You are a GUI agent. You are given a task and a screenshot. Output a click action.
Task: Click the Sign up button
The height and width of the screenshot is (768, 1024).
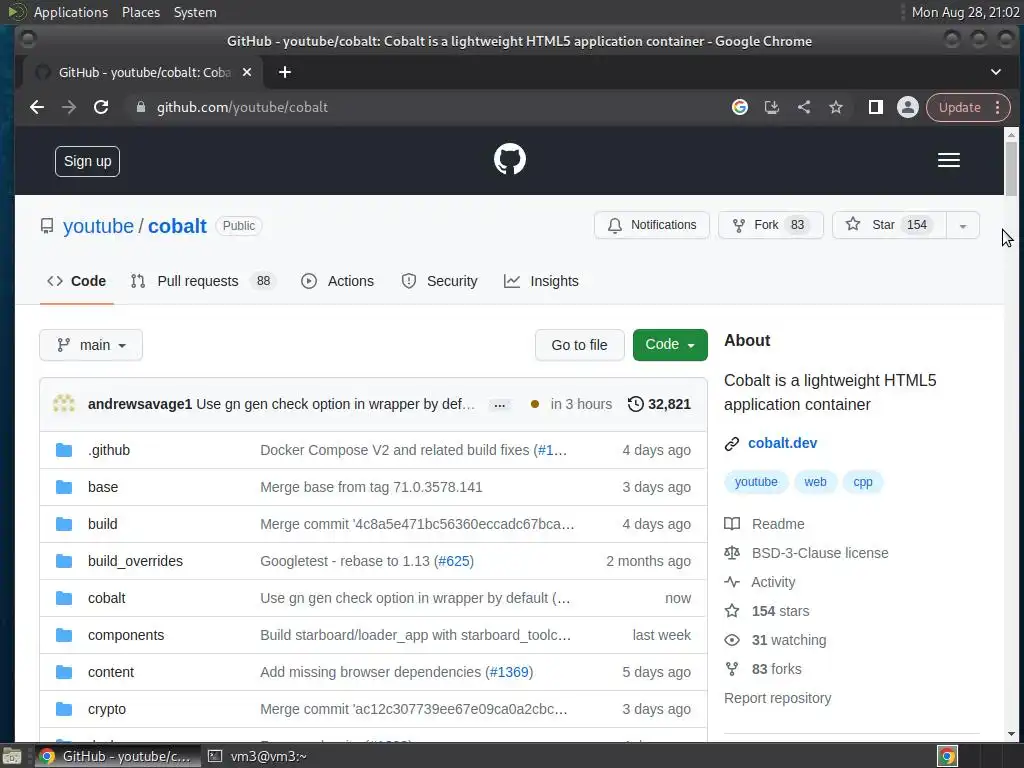(88, 161)
